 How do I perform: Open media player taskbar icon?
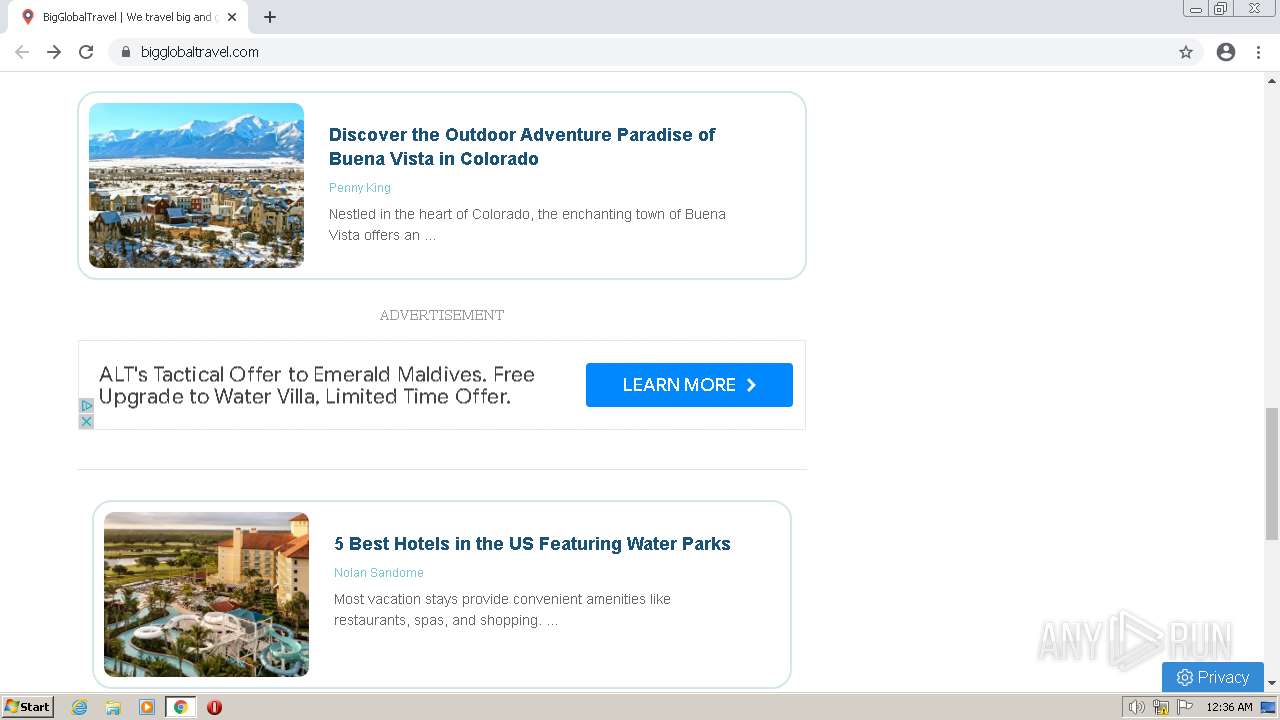(x=147, y=707)
